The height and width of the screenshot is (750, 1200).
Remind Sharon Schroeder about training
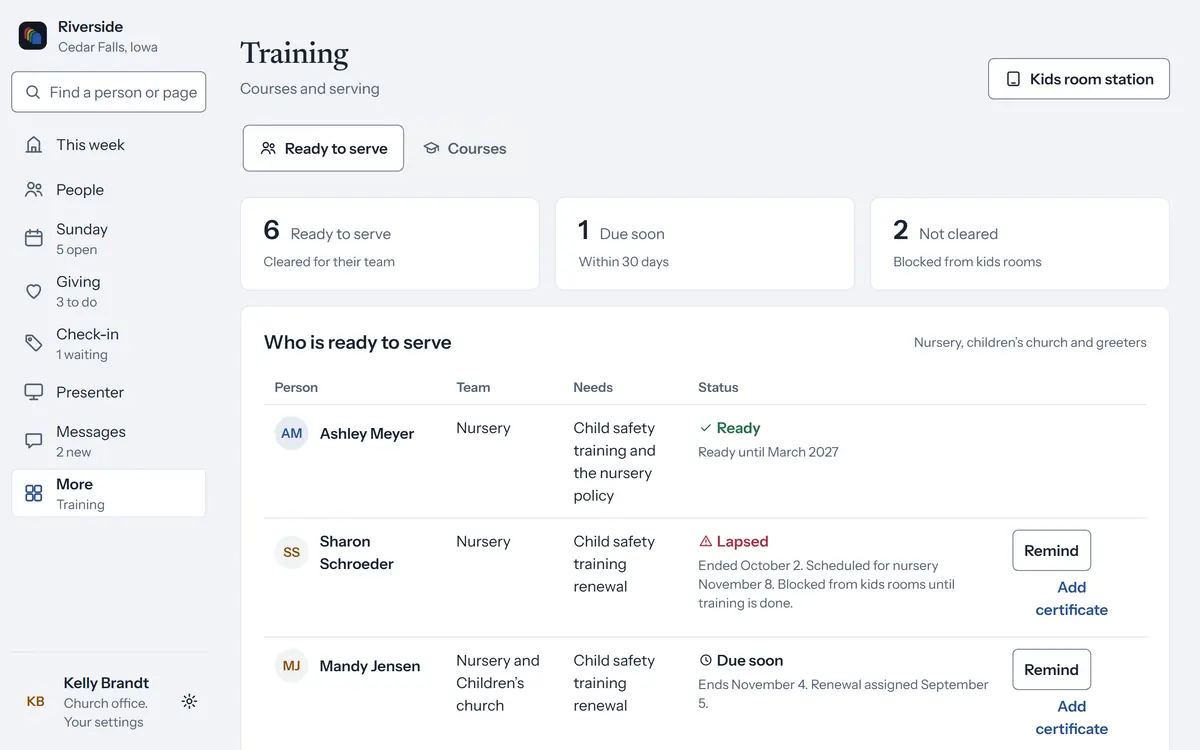1051,551
